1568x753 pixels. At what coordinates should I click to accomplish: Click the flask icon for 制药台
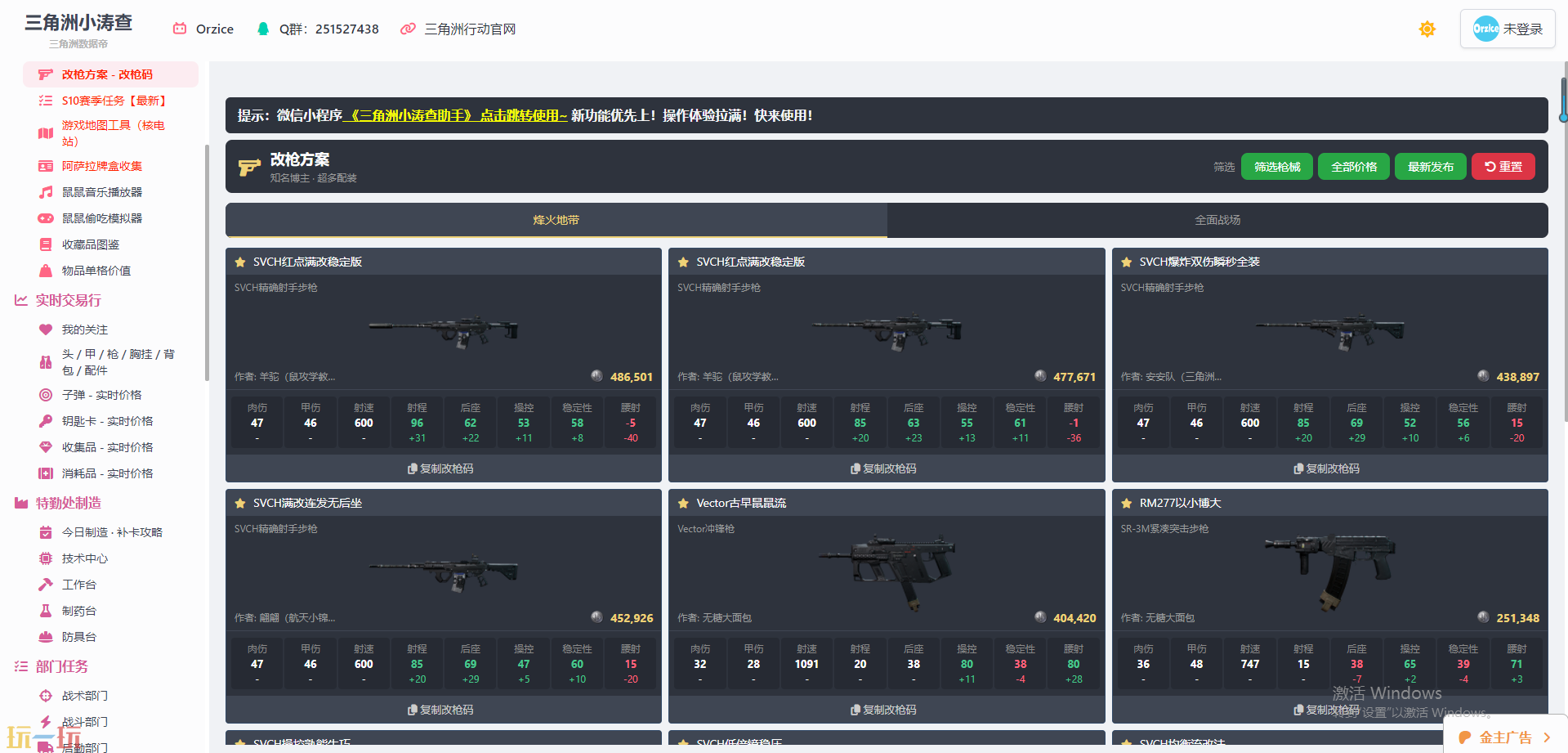(46, 611)
